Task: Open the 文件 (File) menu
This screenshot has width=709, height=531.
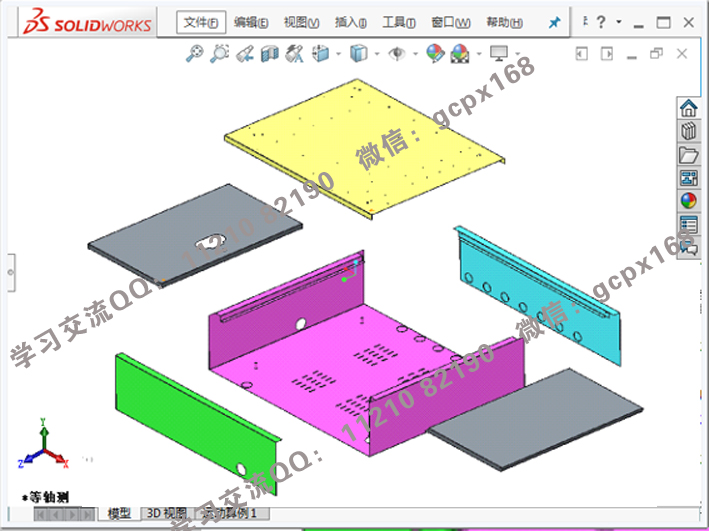Action: coord(200,22)
